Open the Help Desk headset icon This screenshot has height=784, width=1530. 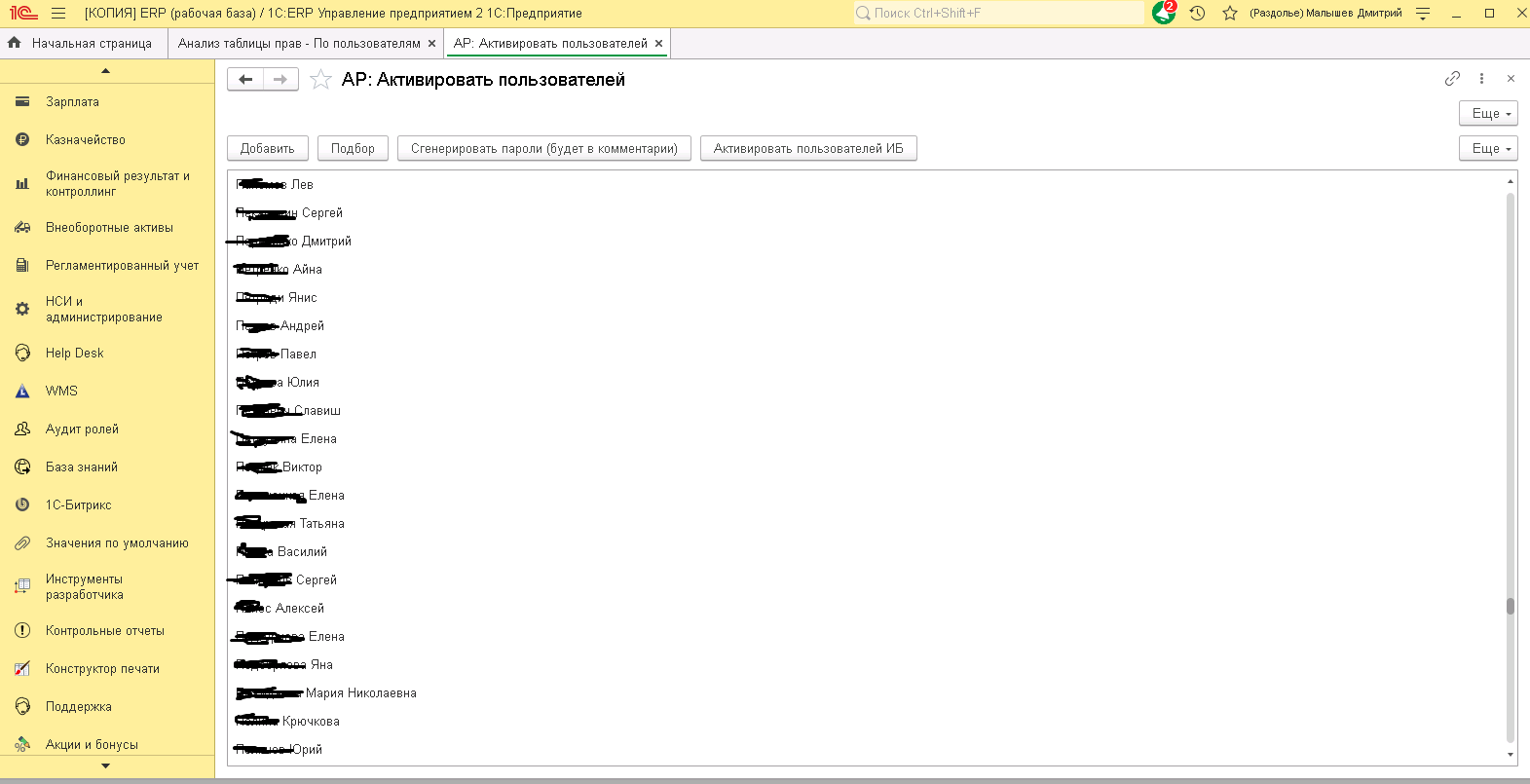click(22, 353)
